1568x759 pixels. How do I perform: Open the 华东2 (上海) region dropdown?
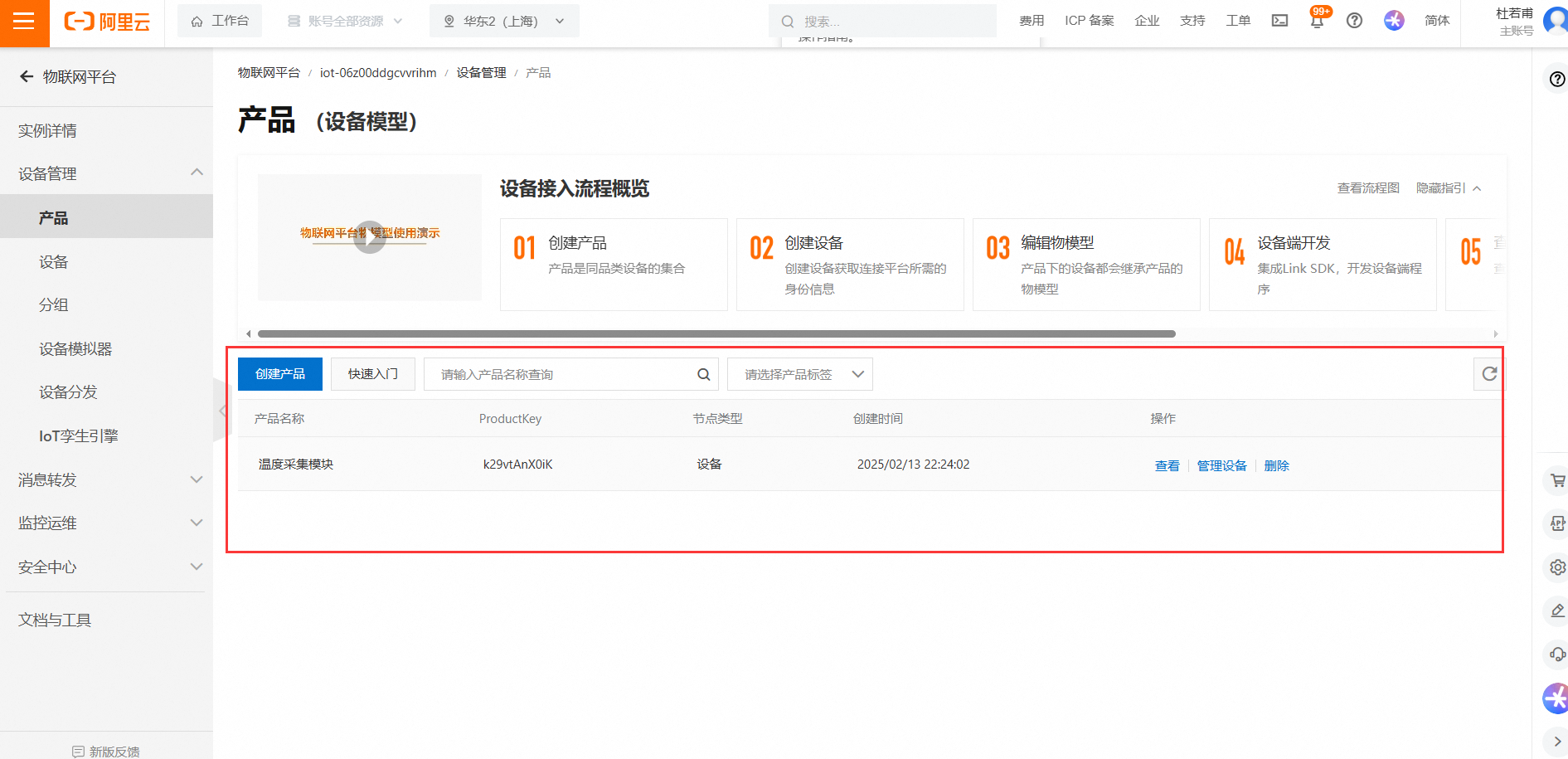click(x=504, y=22)
